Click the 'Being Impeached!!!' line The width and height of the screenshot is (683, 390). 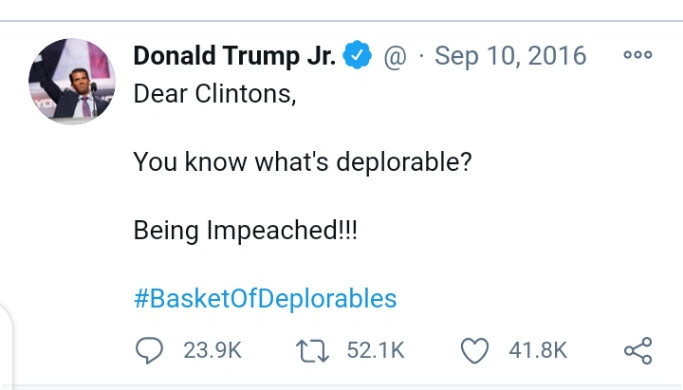(245, 231)
